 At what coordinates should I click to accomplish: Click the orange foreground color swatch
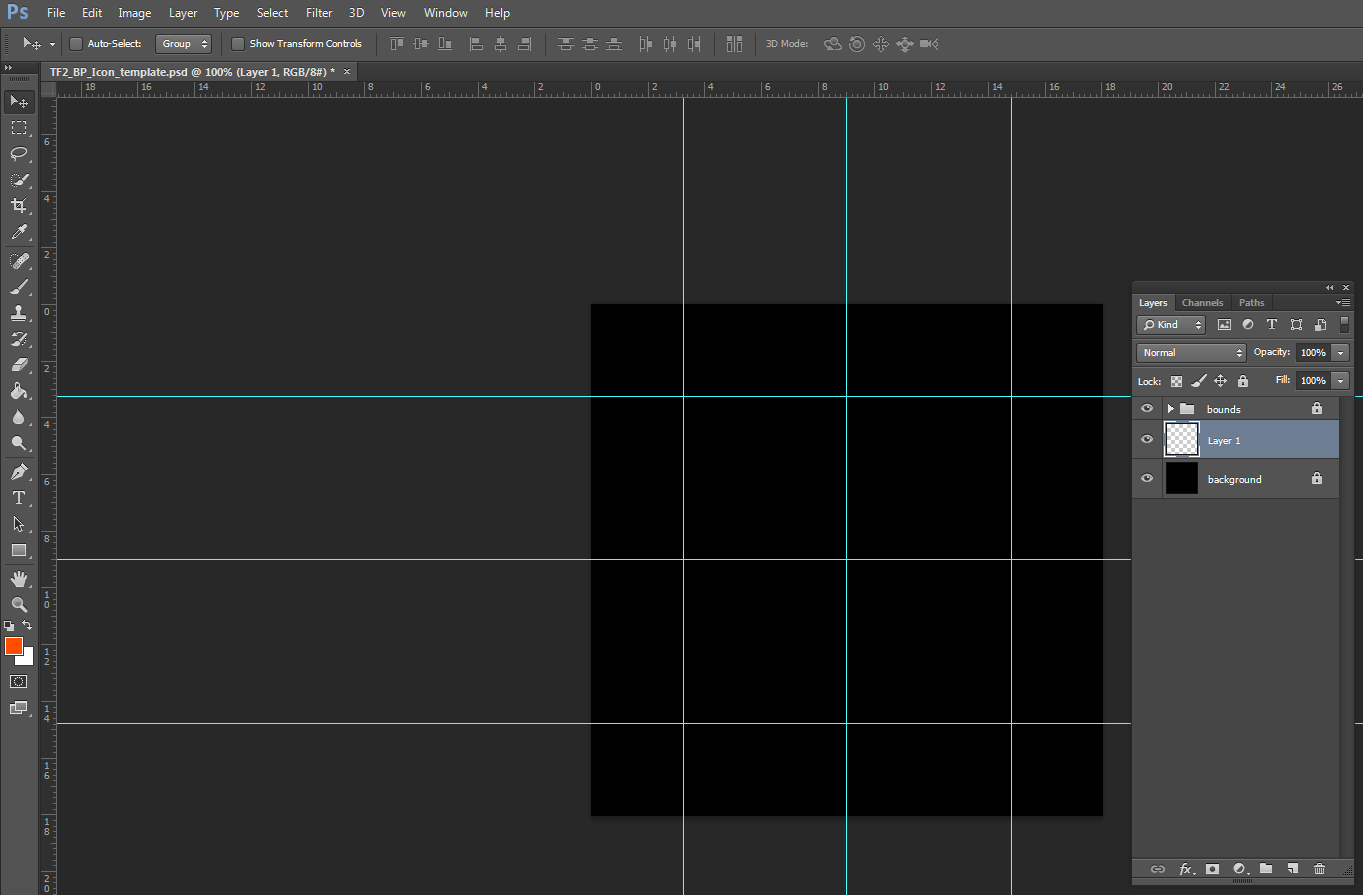(13, 646)
